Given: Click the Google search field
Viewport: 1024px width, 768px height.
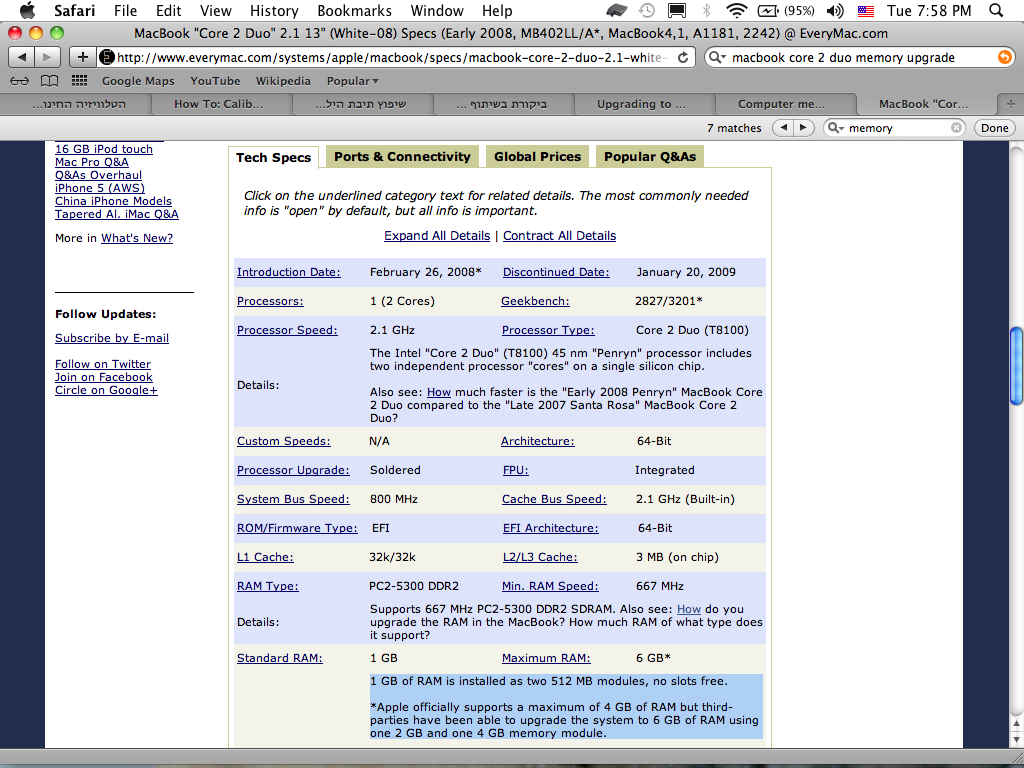Looking at the screenshot, I should [x=859, y=57].
